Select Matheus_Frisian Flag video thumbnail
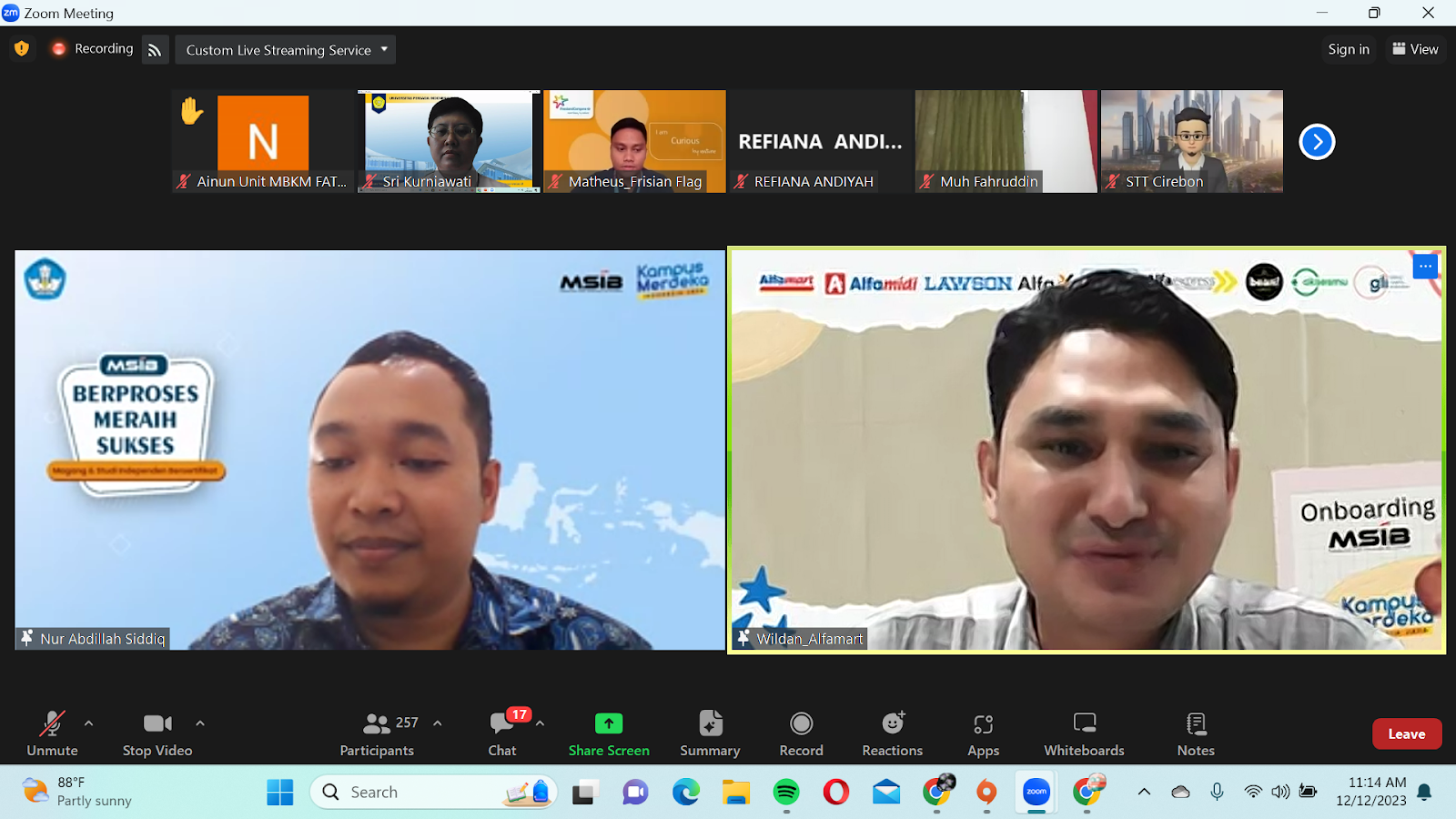 coord(634,141)
